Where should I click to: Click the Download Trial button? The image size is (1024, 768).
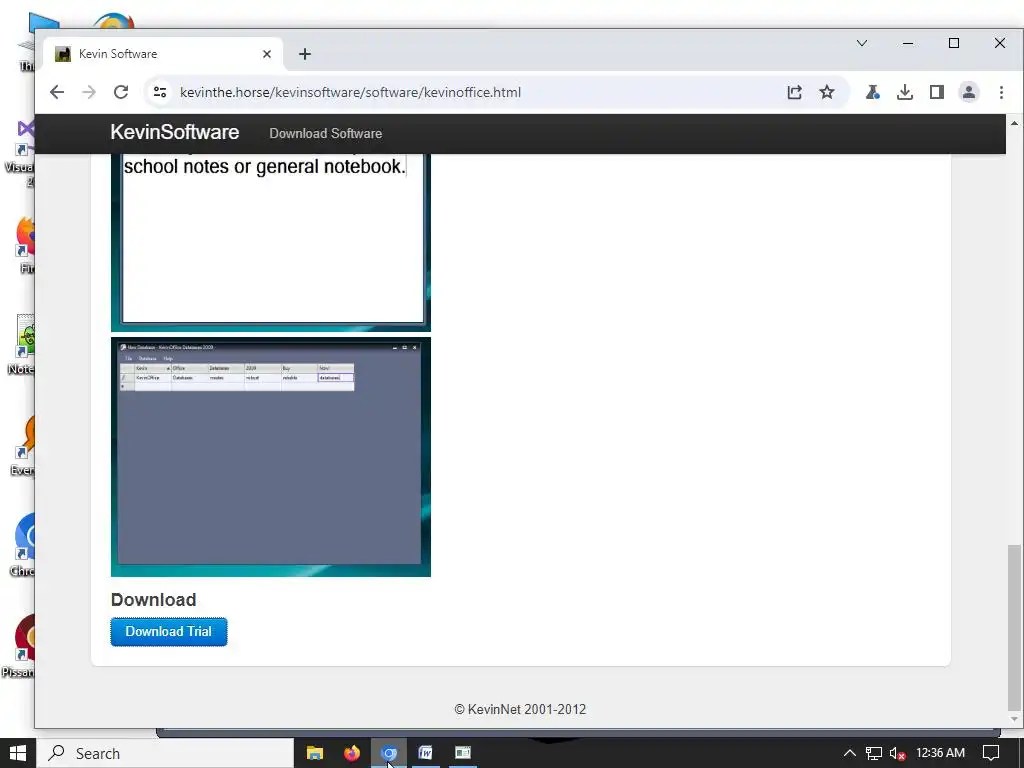[168, 632]
